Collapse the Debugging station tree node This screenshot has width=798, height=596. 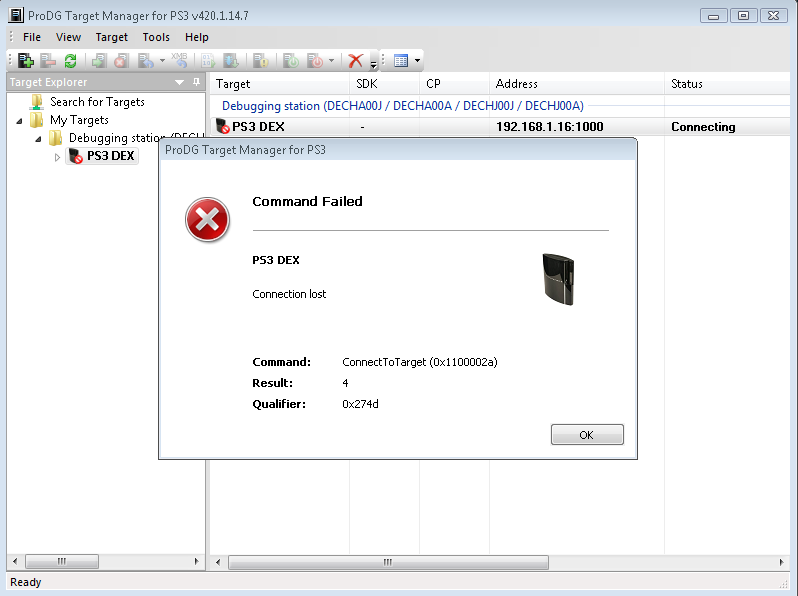(38, 139)
